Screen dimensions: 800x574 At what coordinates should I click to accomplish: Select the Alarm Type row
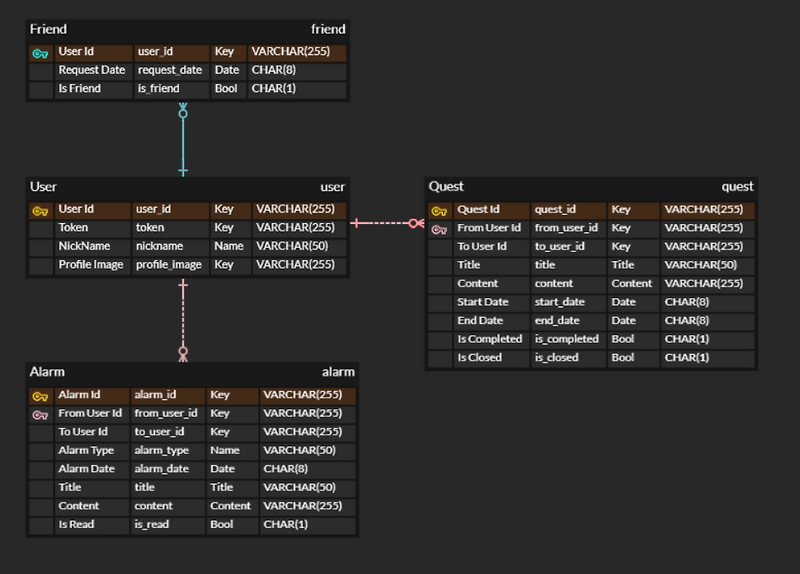click(x=192, y=451)
